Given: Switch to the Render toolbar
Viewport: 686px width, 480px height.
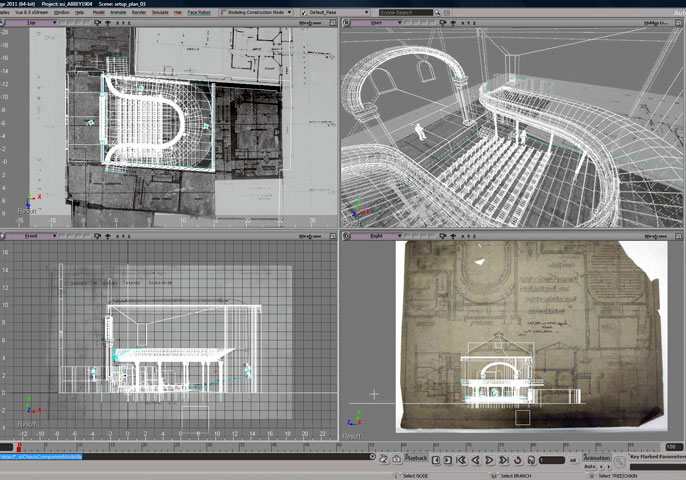Looking at the screenshot, I should point(139,13).
